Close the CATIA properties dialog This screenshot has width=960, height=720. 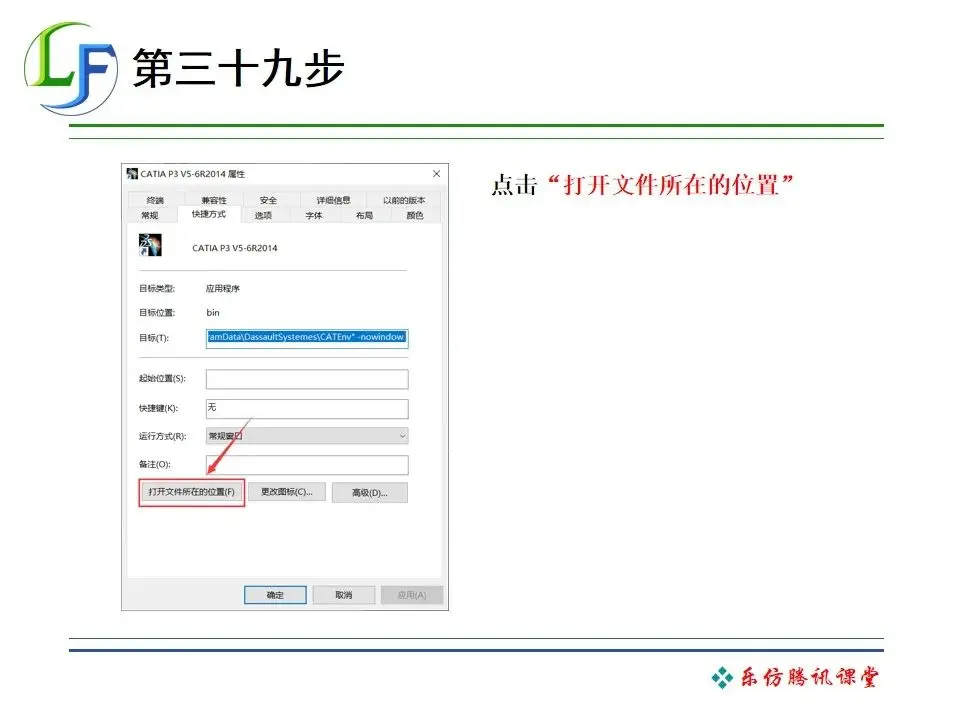437,174
